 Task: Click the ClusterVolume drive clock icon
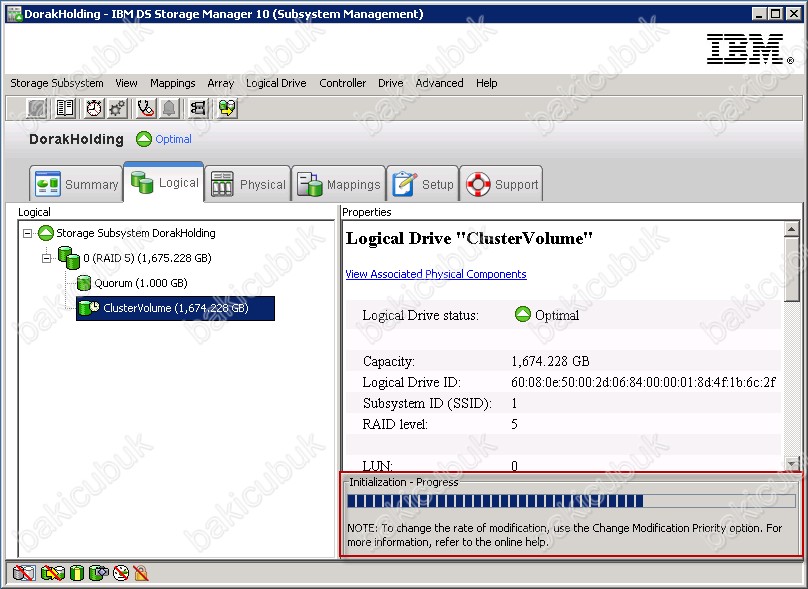pyautogui.click(x=89, y=308)
